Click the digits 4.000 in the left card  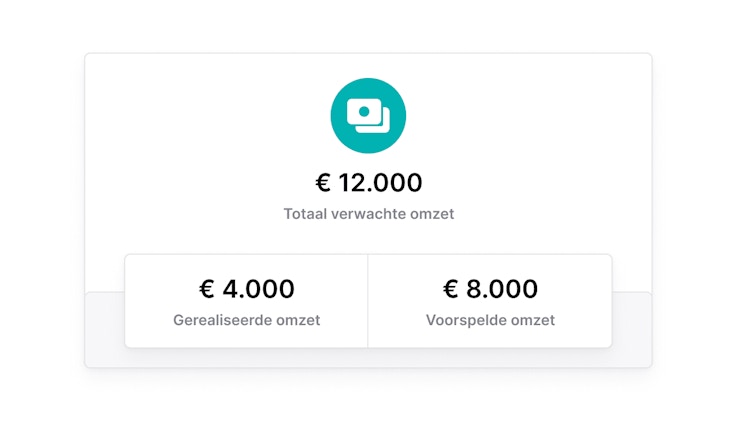[x=258, y=289]
